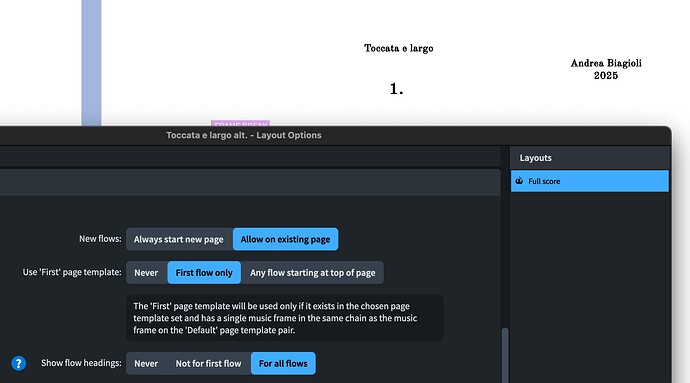Viewport: 690px width, 383px height.
Task: Select the Full score layout row
Action: point(590,181)
